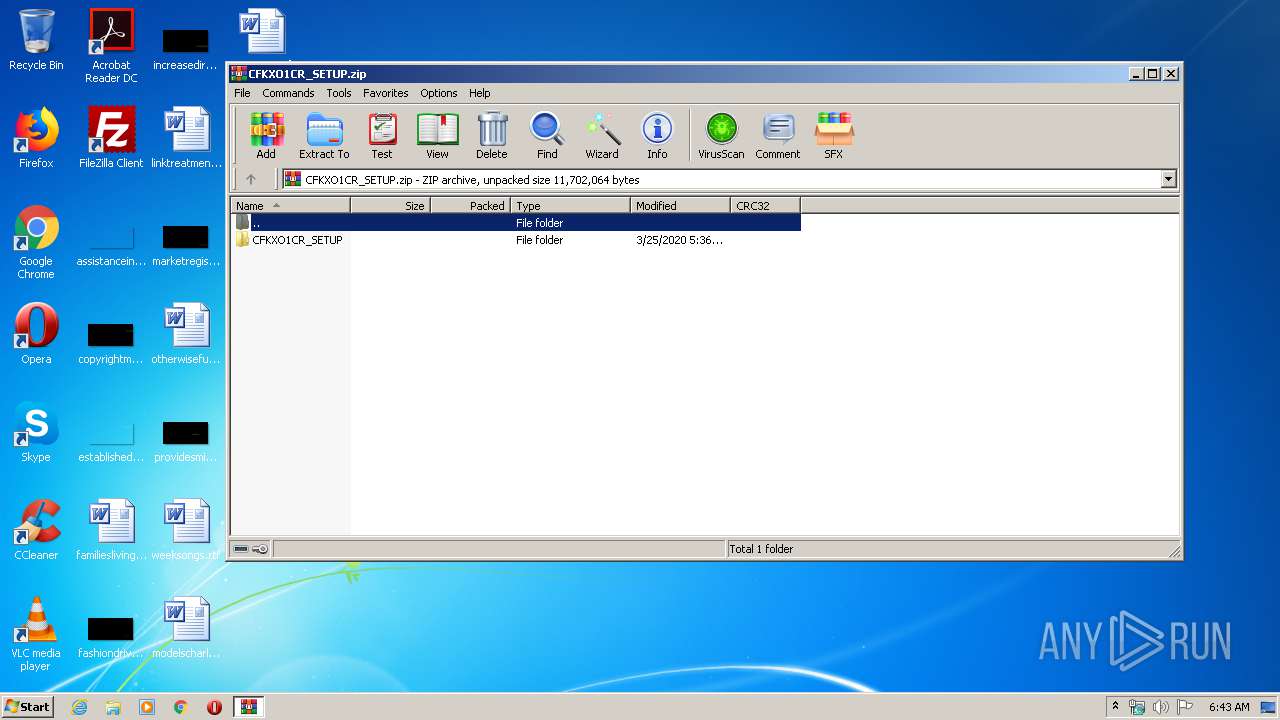The image size is (1280, 720).
Task: Select the parent '..' folder row
Action: point(516,223)
